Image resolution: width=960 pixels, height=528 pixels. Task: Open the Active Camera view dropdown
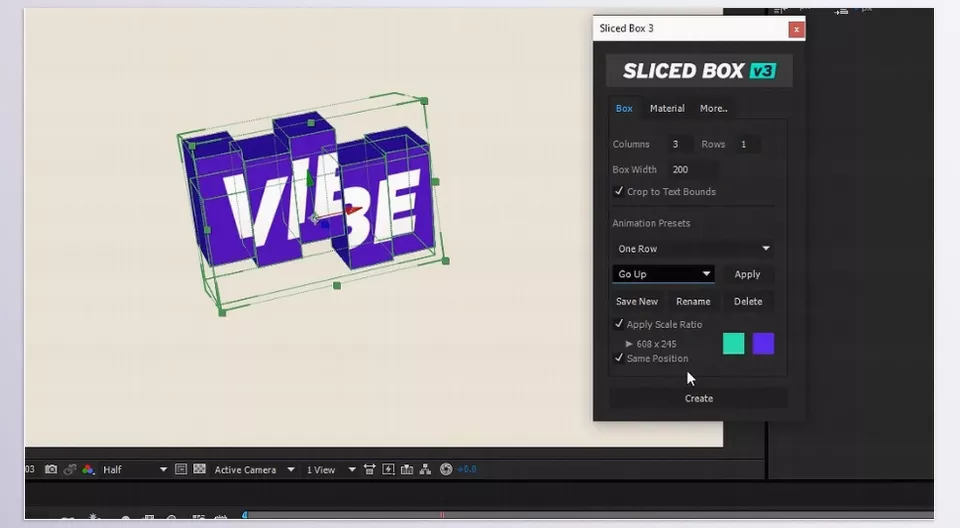(254, 470)
